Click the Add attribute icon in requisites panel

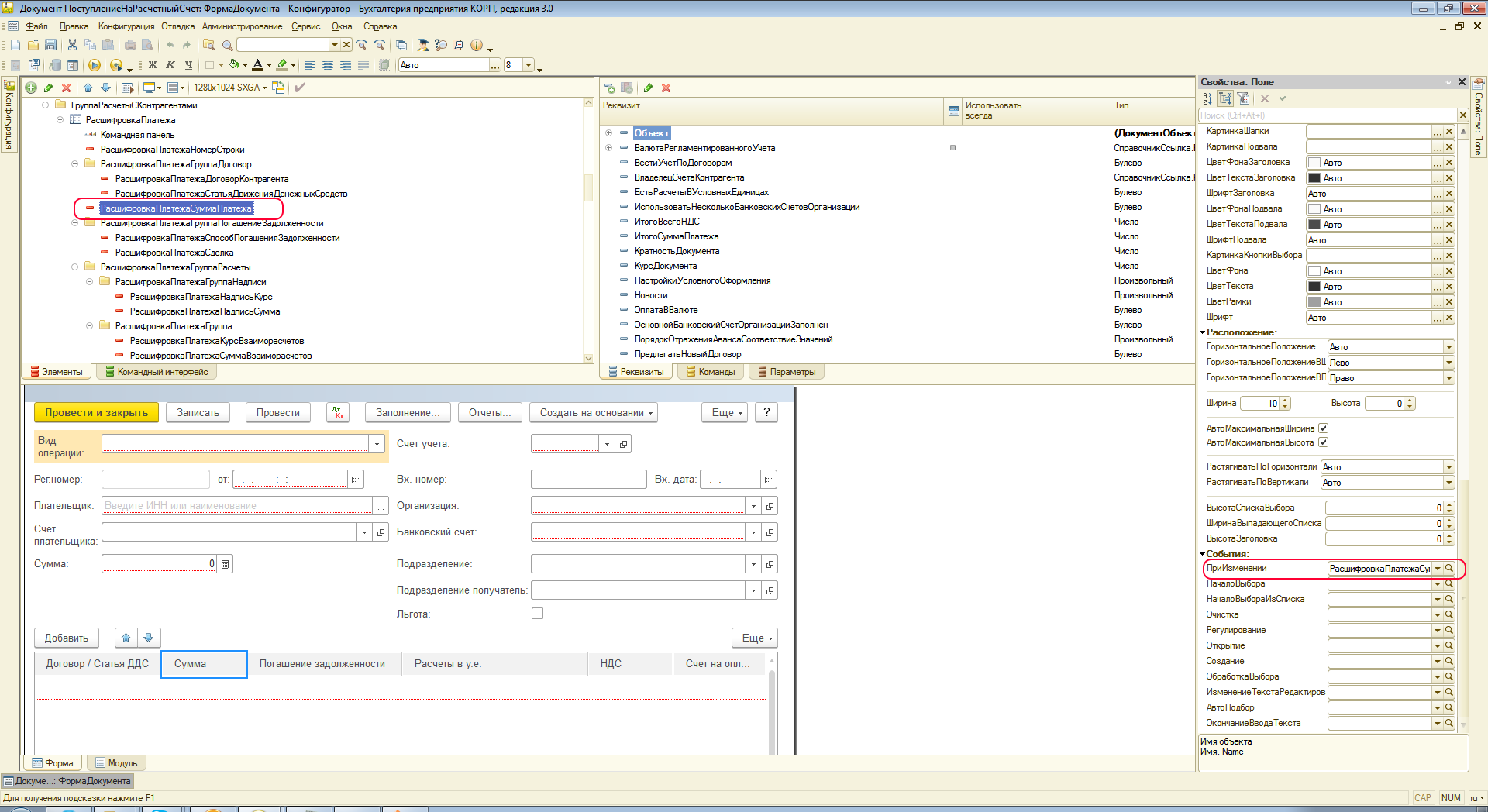pos(609,88)
